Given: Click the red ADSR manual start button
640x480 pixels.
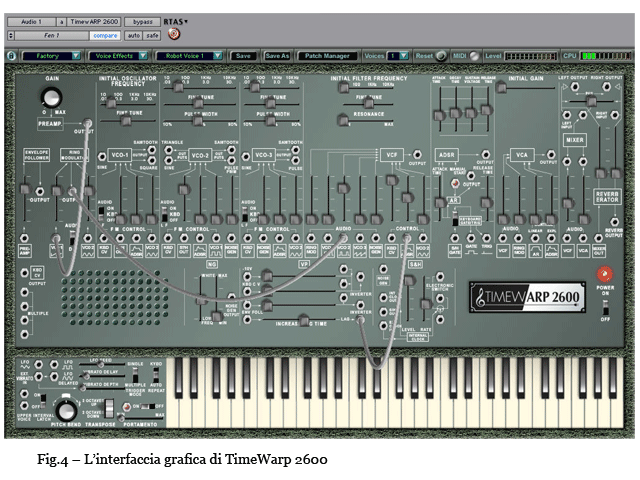Looking at the screenshot, I should click(454, 182).
